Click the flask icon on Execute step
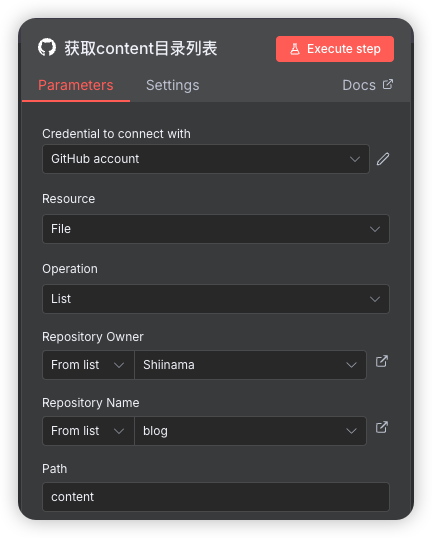The image size is (432, 538). (295, 49)
